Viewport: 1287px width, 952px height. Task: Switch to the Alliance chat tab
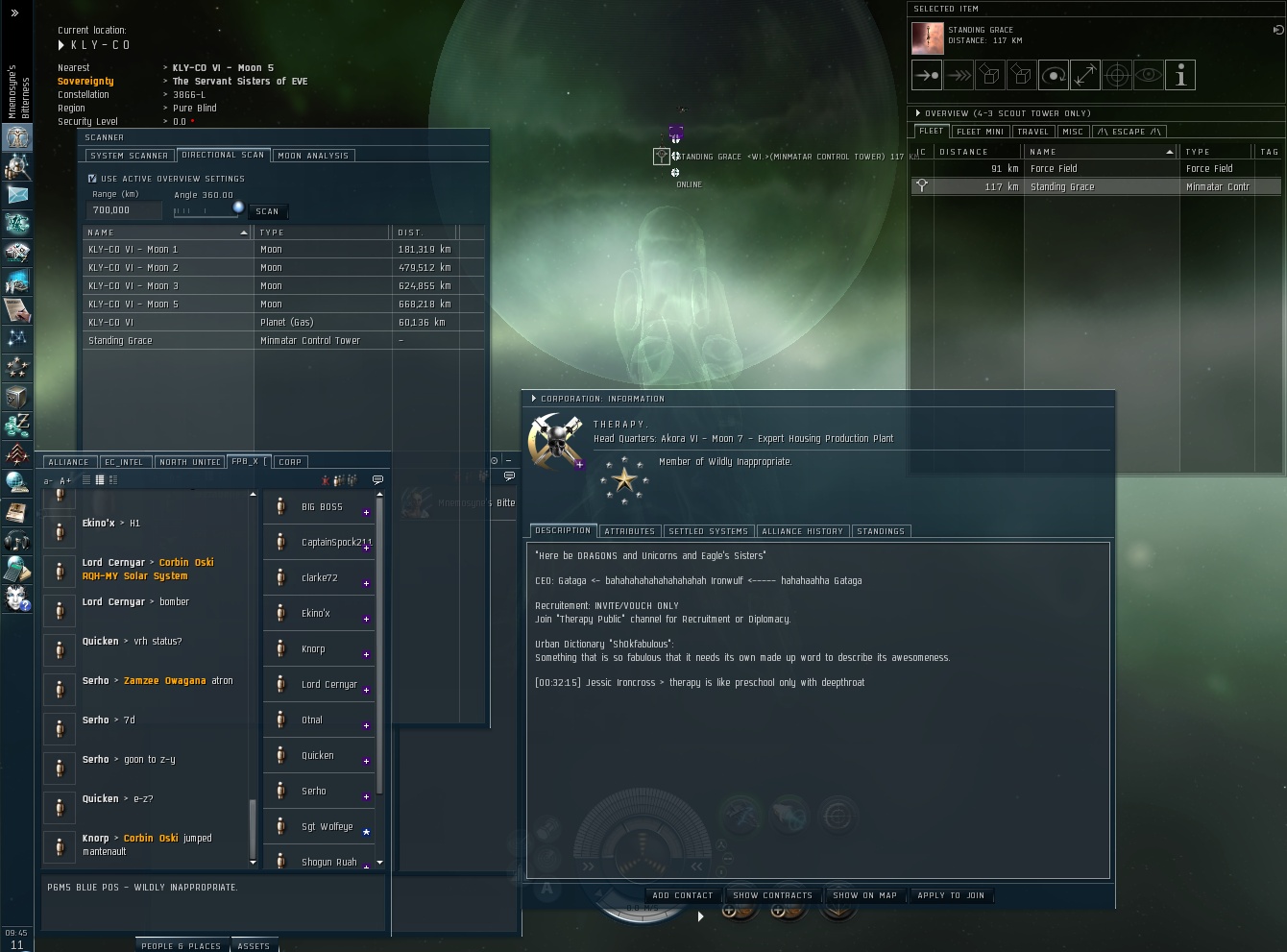point(69,462)
